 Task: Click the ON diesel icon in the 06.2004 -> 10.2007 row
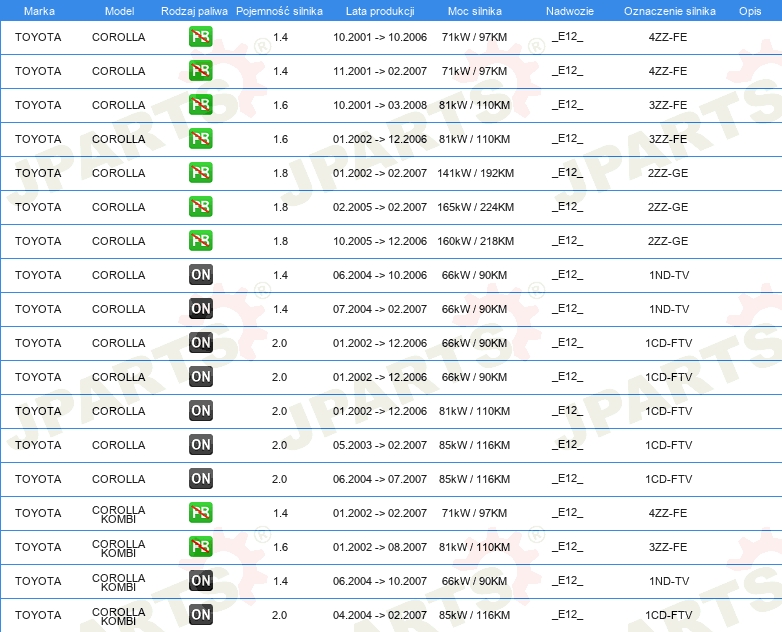pos(200,580)
